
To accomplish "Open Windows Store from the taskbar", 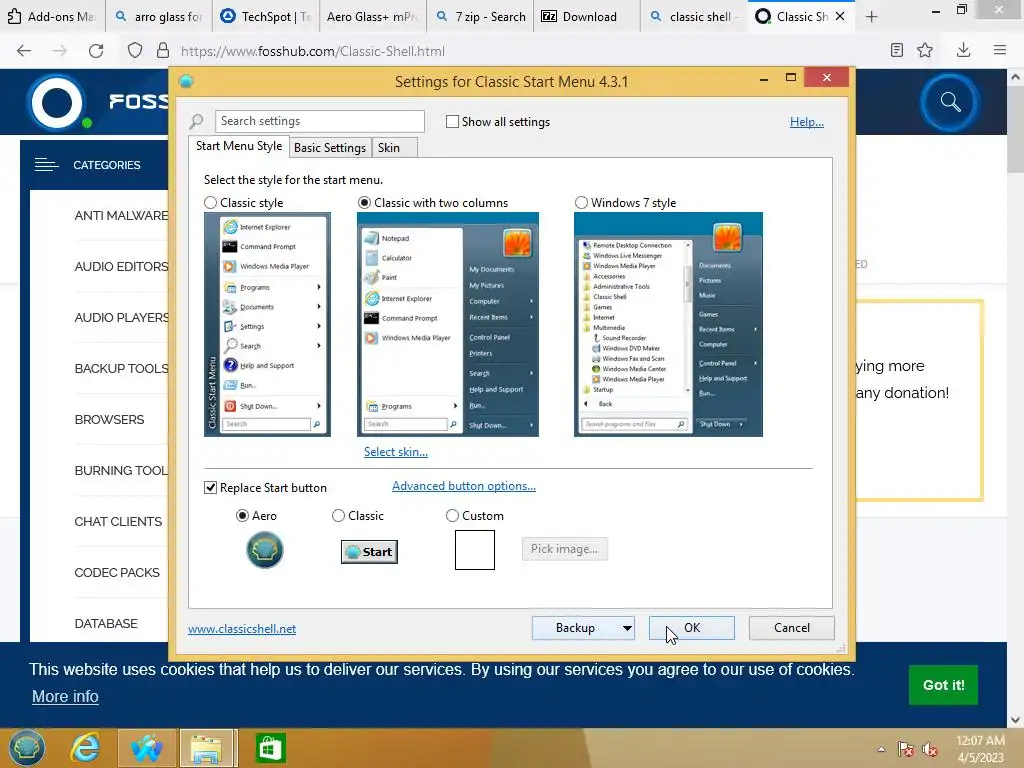I will [270, 748].
